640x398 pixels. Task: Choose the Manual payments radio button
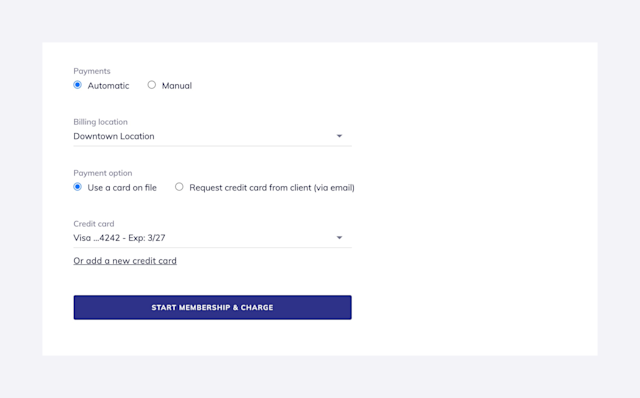(x=151, y=85)
